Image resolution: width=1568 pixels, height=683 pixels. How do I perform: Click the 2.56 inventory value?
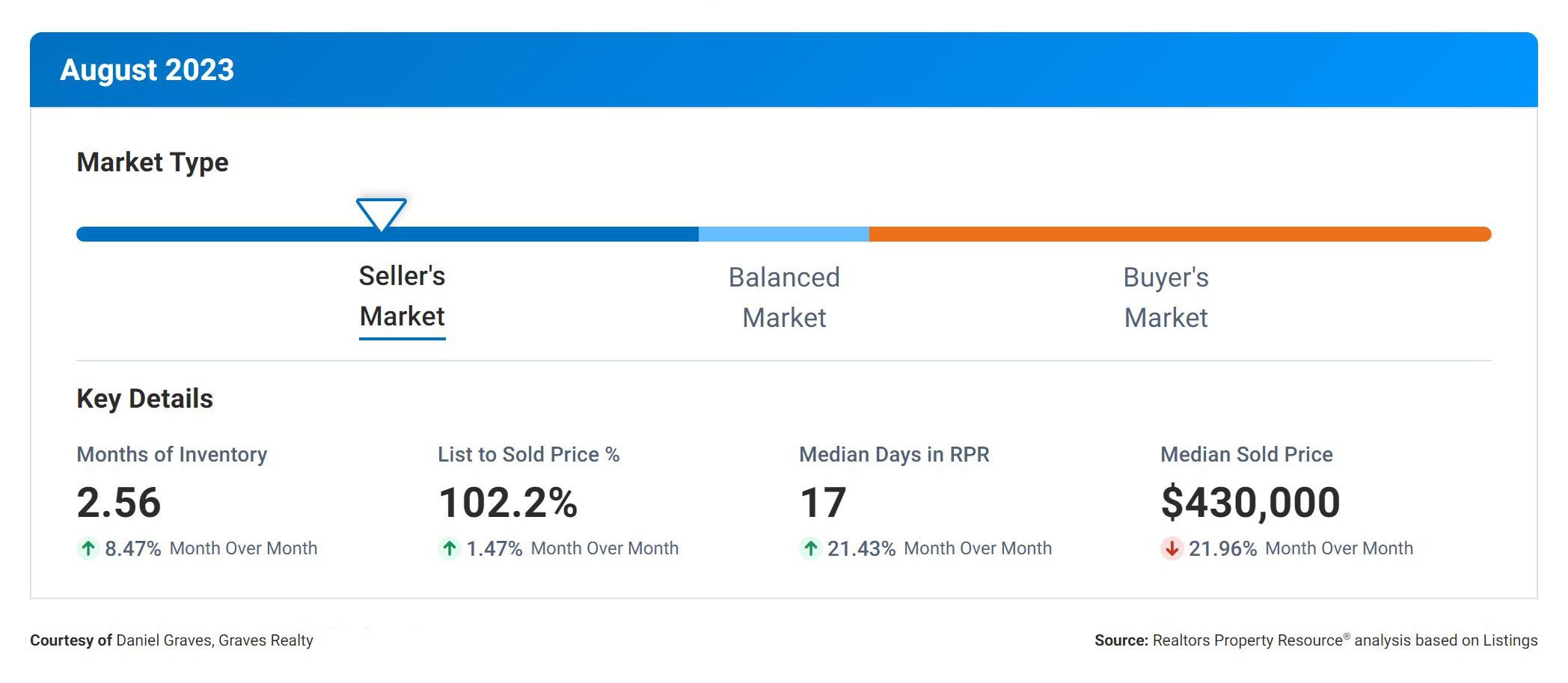119,502
